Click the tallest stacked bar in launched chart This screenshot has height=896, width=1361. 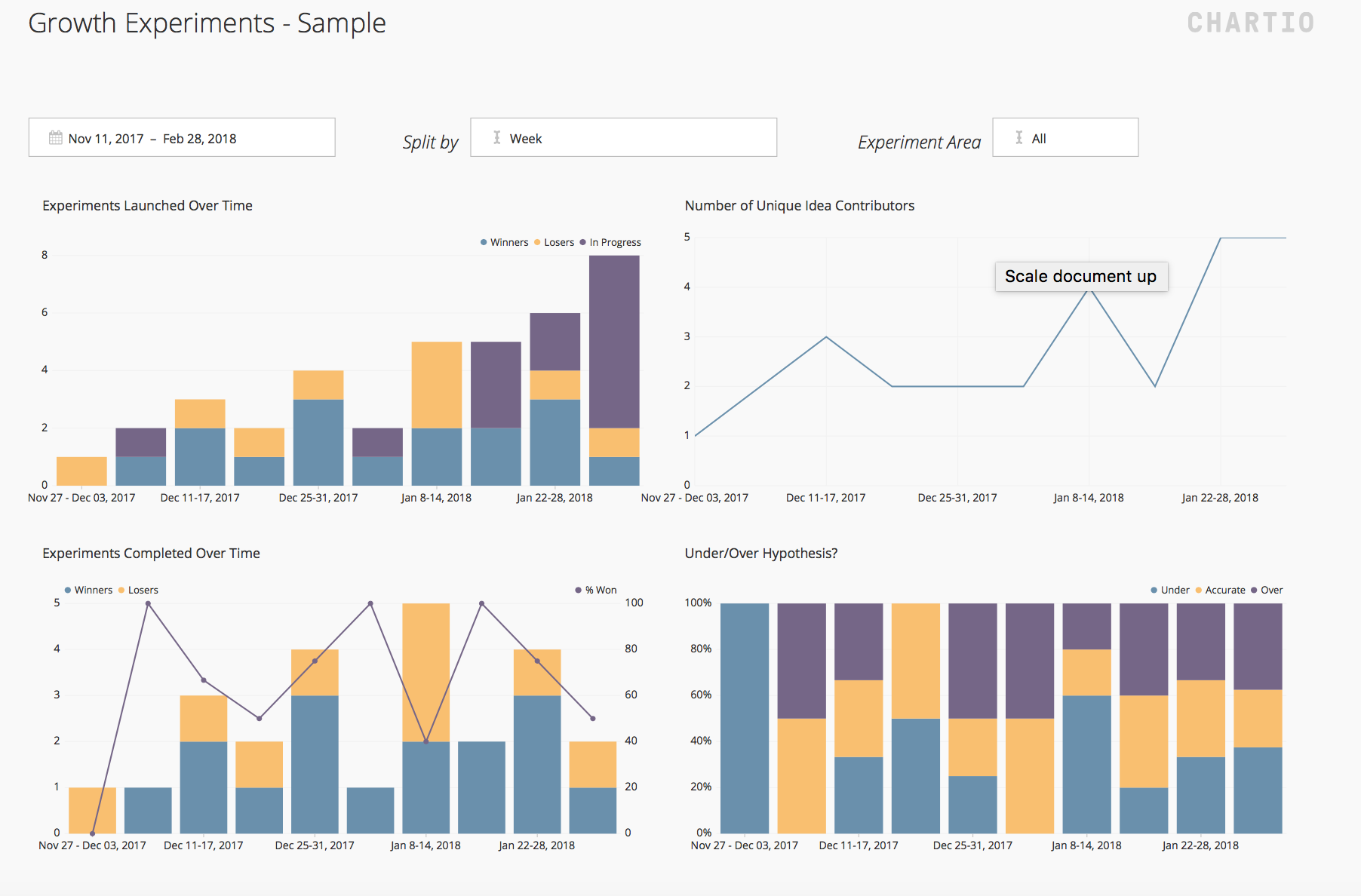[x=614, y=370]
